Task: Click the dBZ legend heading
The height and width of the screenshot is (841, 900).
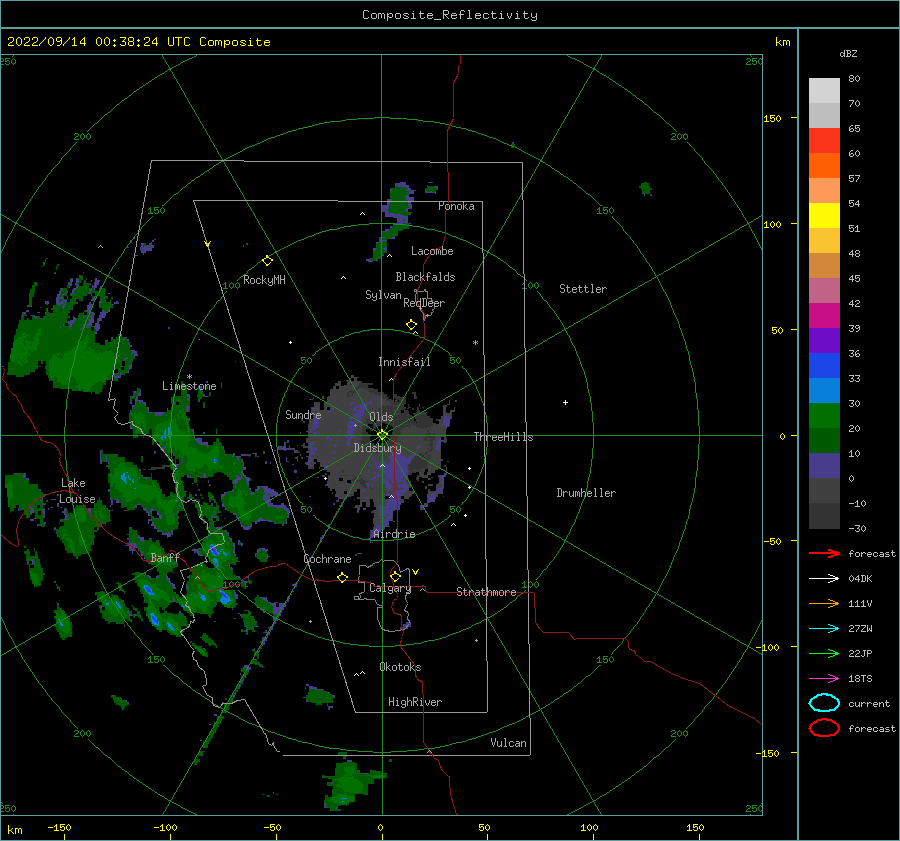Action: 848,53
